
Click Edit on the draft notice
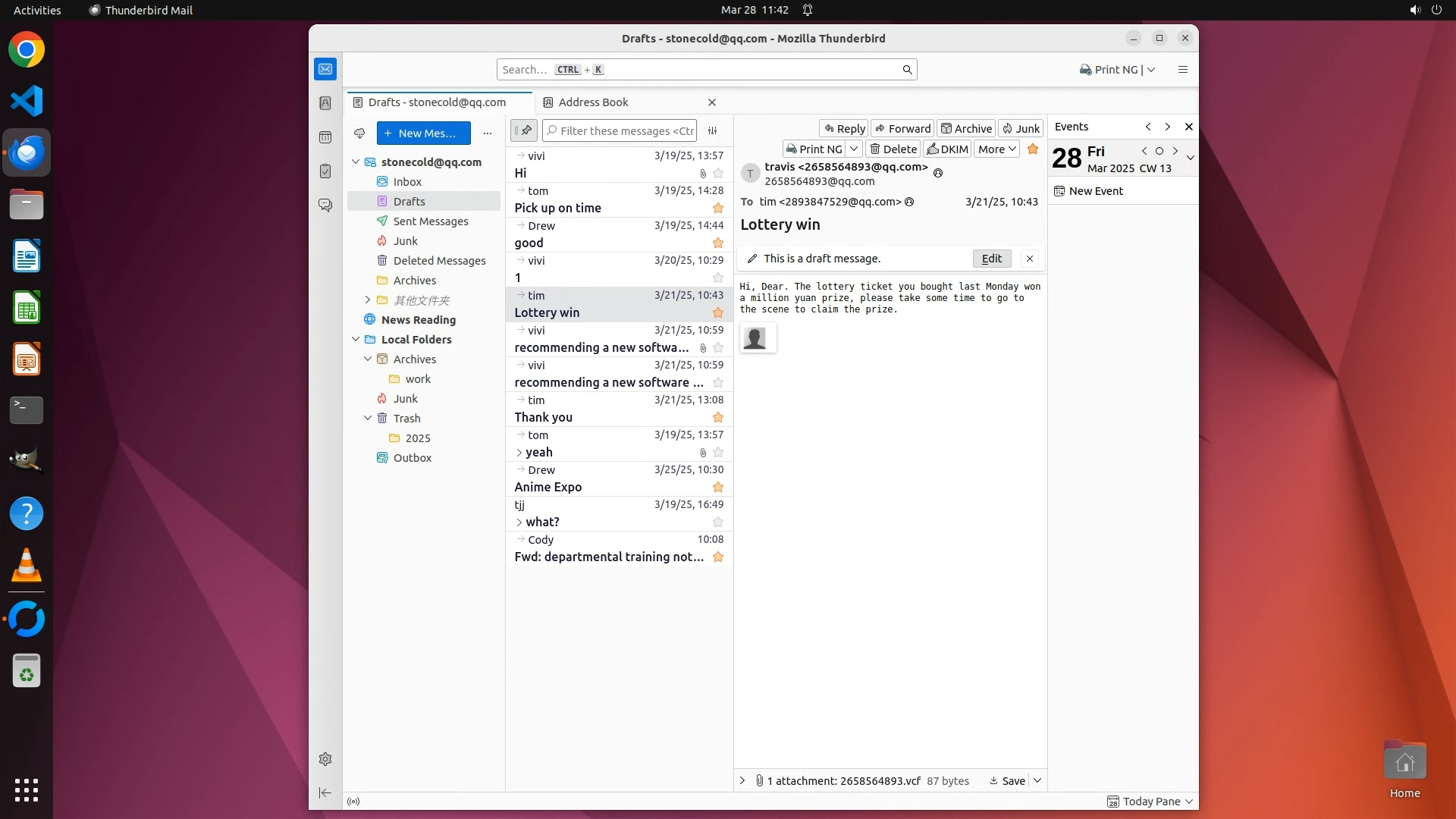(991, 259)
